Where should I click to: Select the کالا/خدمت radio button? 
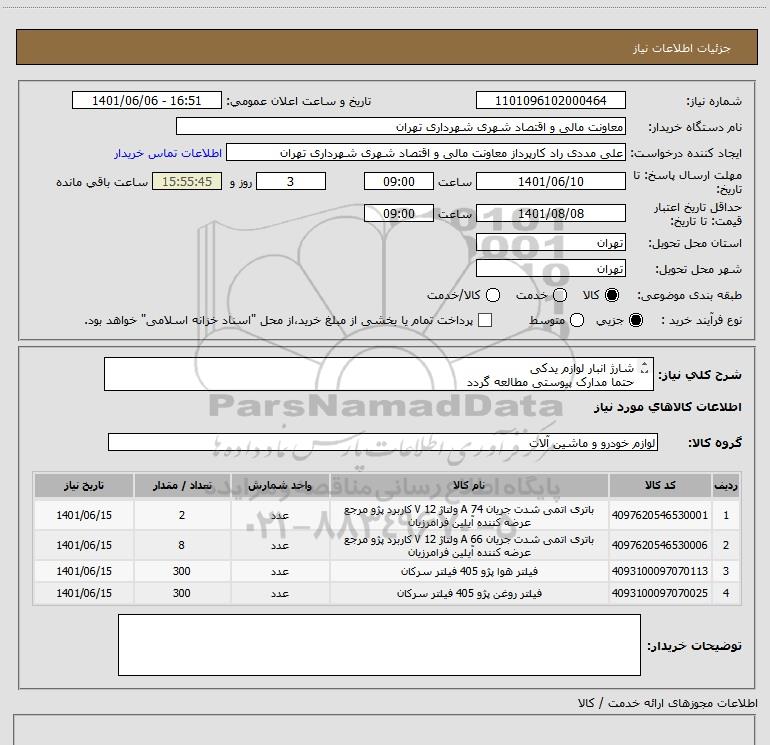(493, 295)
